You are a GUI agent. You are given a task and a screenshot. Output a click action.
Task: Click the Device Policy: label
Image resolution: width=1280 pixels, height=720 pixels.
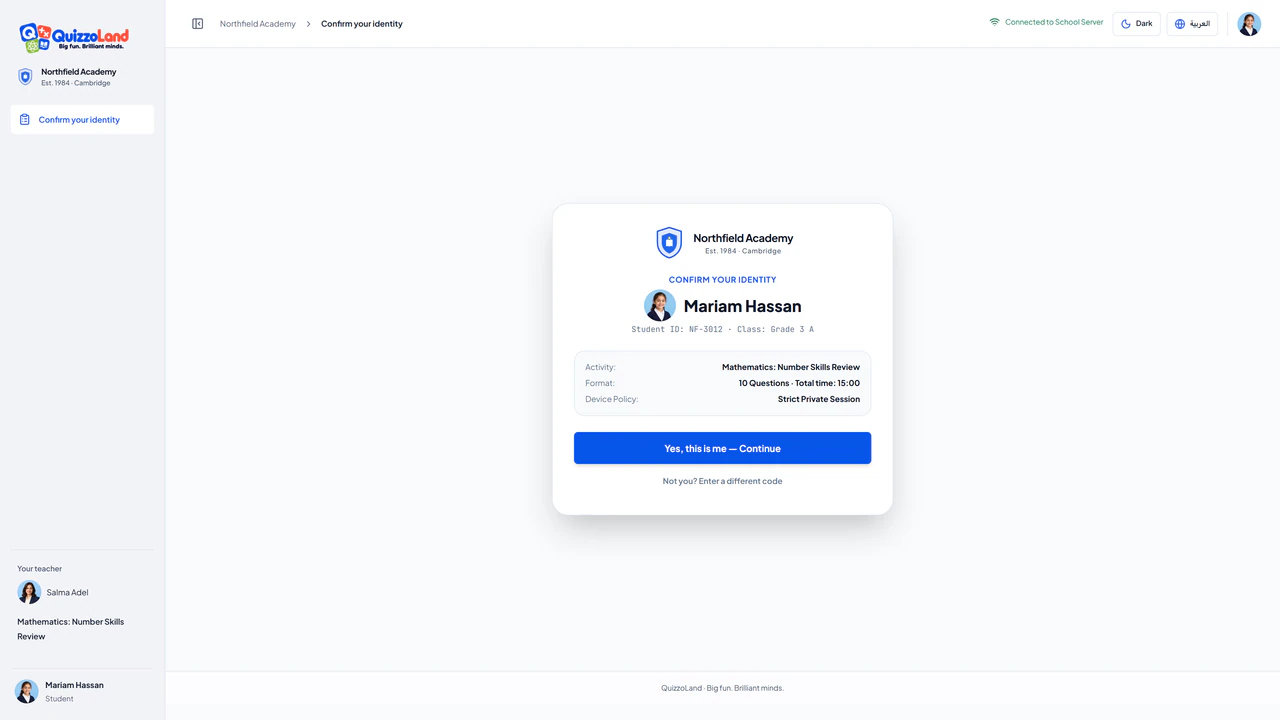pyautogui.click(x=611, y=399)
